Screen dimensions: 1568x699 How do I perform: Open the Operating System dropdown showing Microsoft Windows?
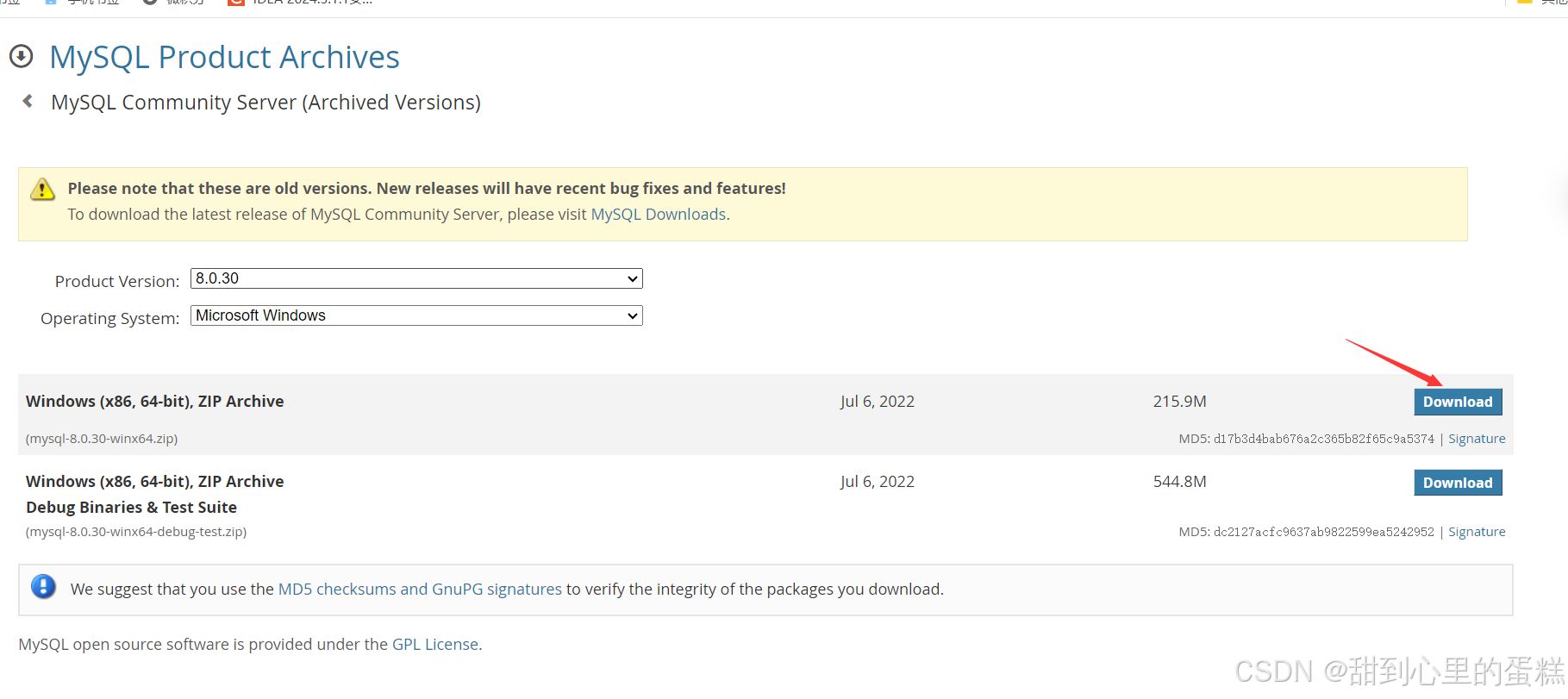416,315
